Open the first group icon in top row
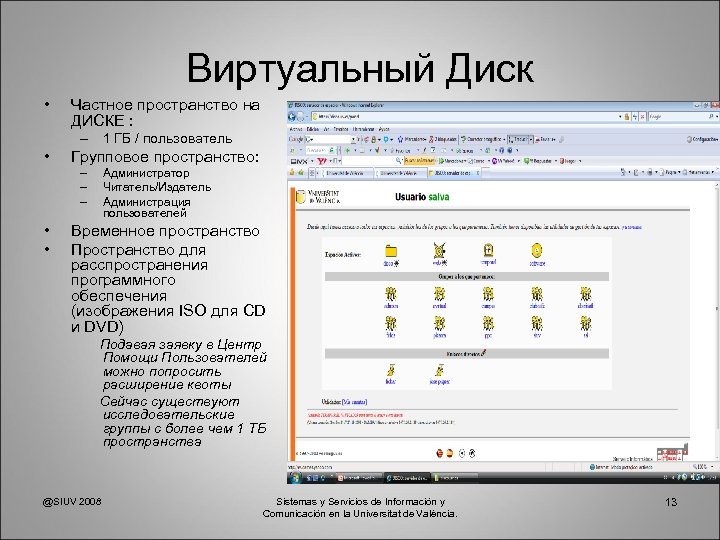 point(390,294)
